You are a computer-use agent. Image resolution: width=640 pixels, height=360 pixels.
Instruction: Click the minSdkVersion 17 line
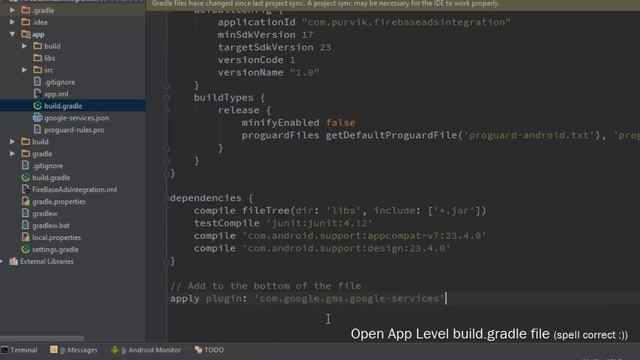point(265,35)
